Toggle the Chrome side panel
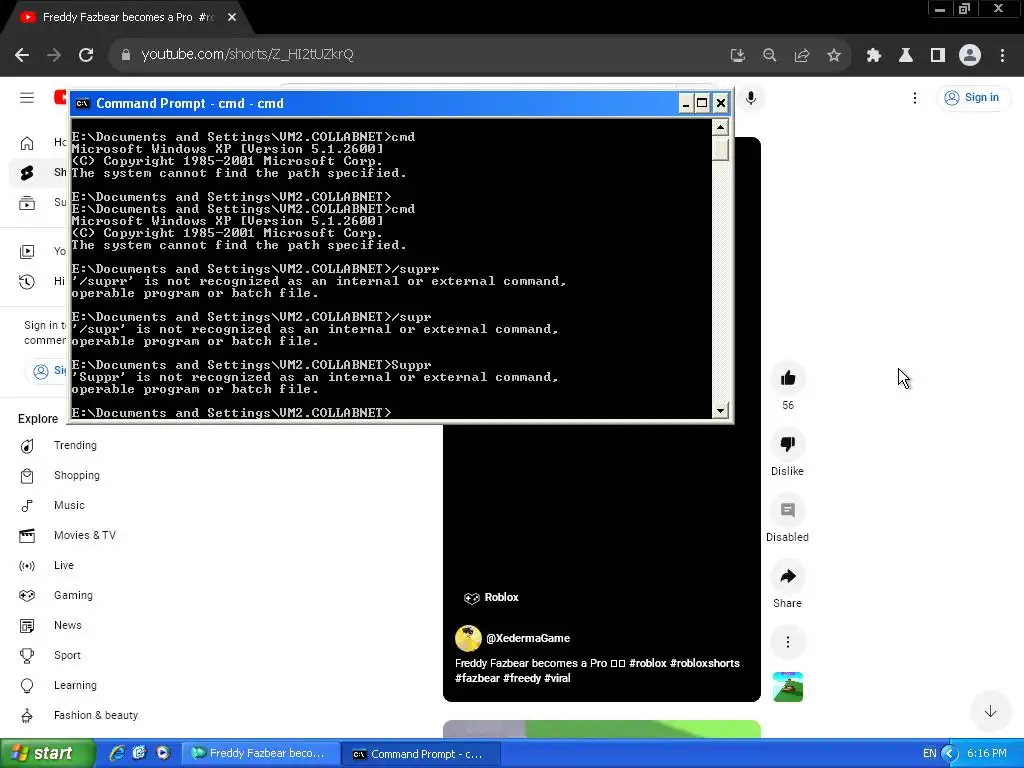 (938, 56)
